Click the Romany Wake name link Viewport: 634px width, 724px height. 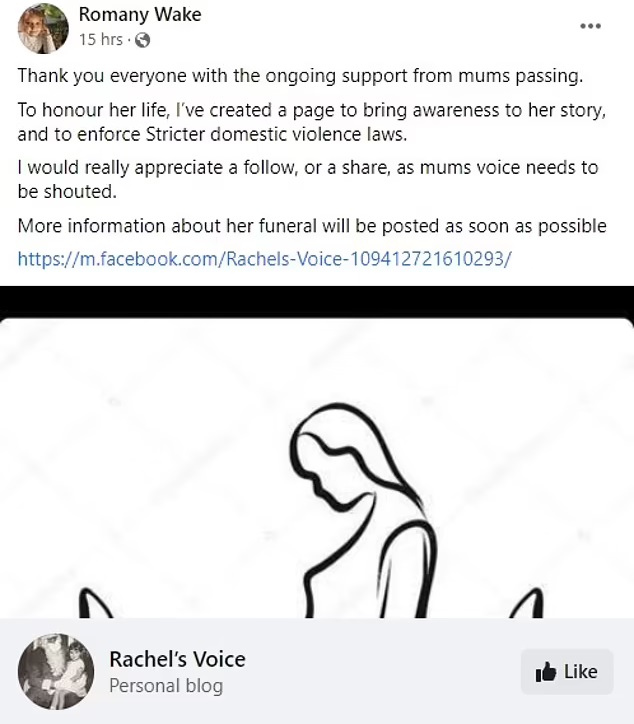click(140, 15)
